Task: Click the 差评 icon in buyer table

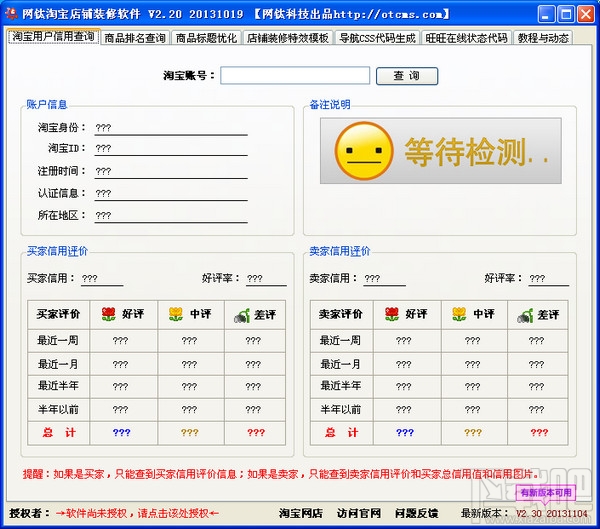Action: click(242, 315)
